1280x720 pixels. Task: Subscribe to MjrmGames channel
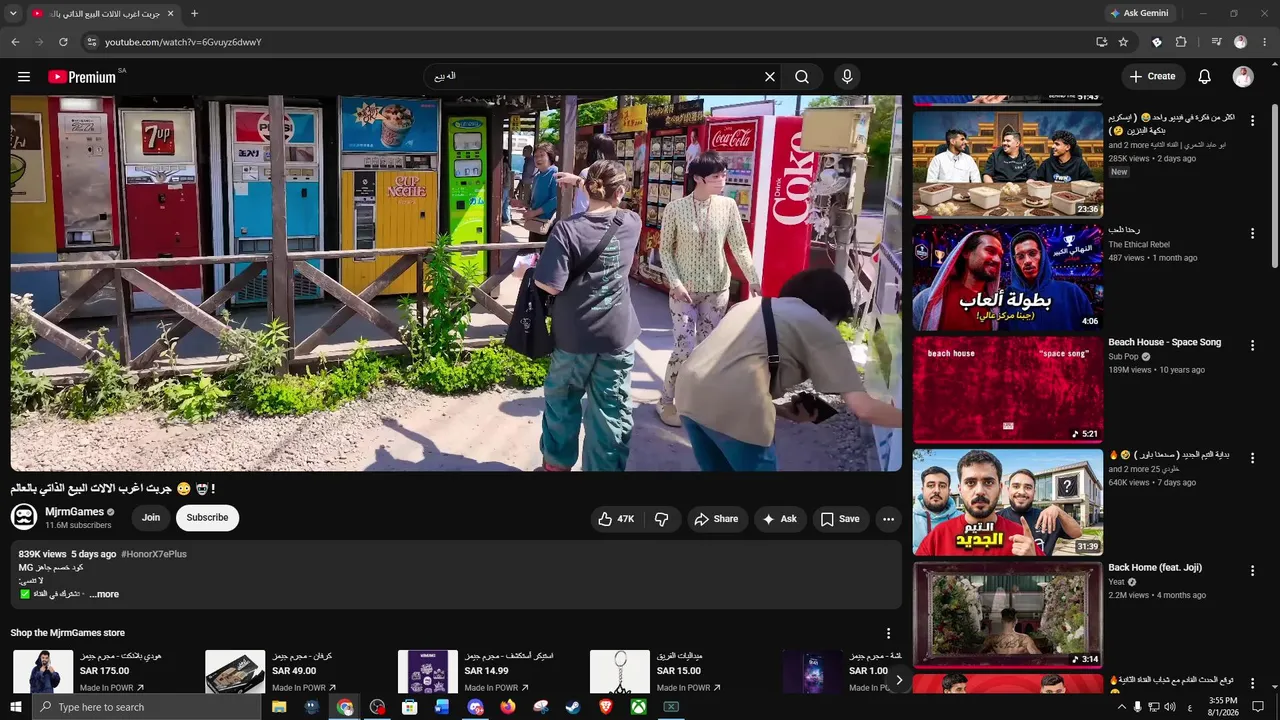pos(207,518)
